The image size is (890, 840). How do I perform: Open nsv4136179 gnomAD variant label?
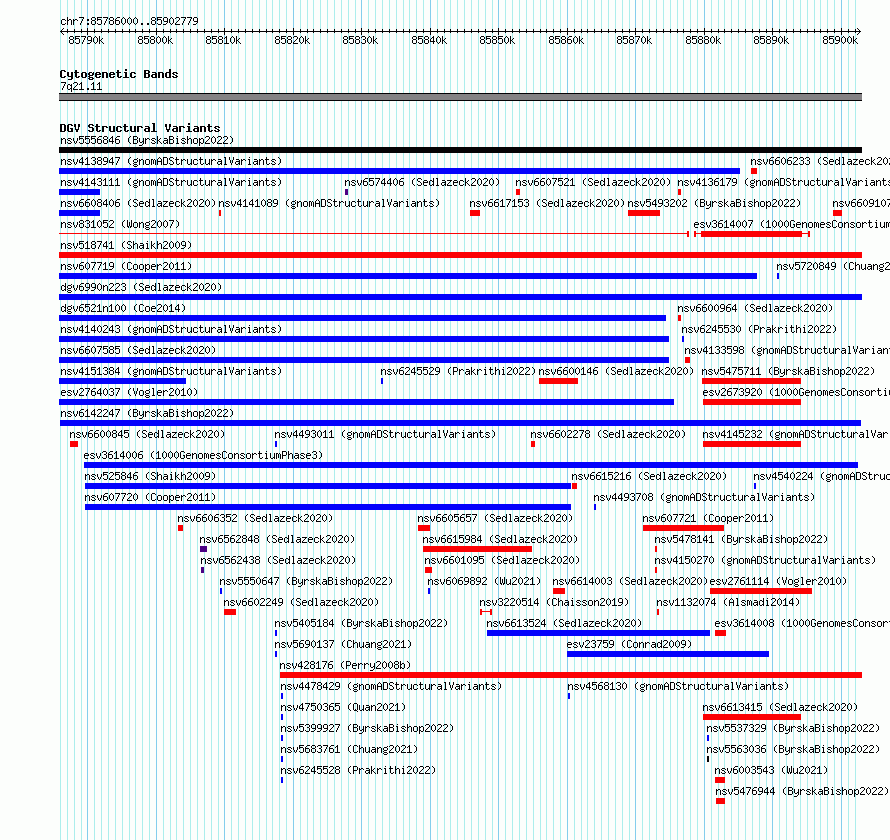(x=783, y=182)
